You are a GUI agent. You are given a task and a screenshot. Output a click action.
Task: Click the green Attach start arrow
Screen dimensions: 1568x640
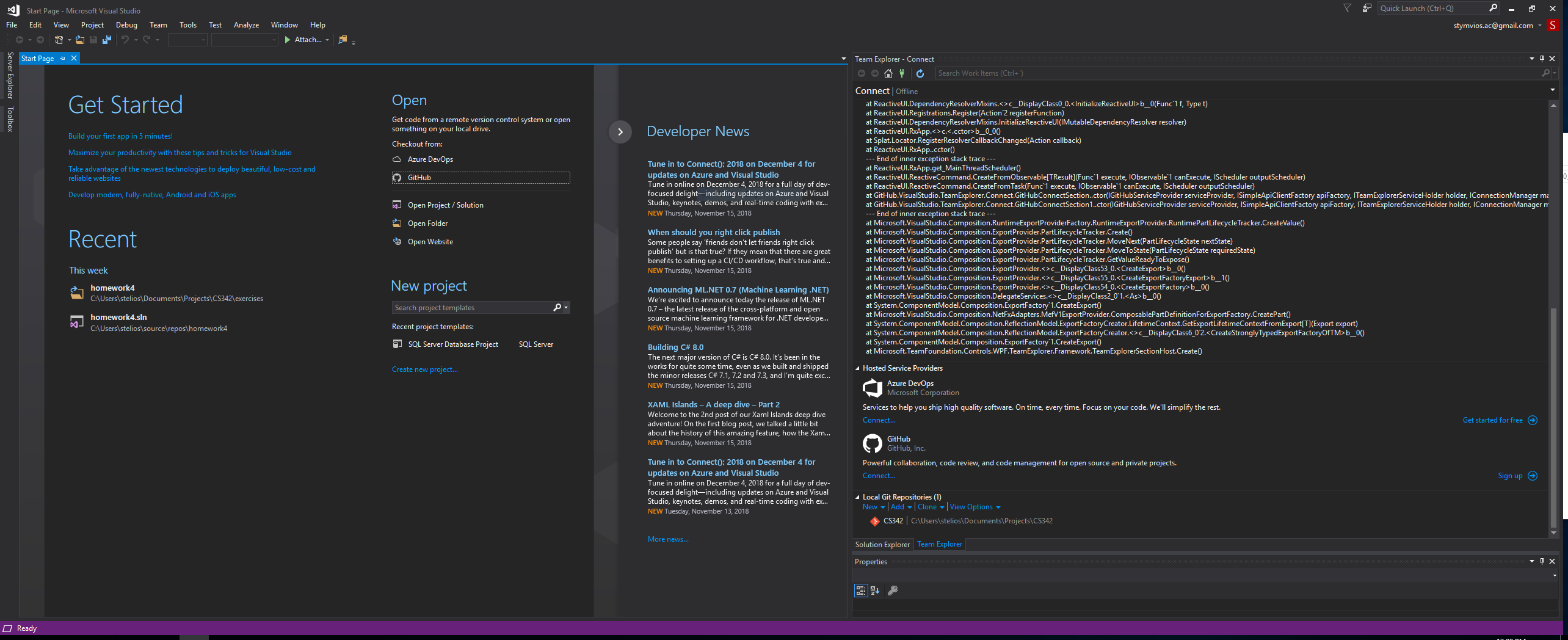click(287, 40)
